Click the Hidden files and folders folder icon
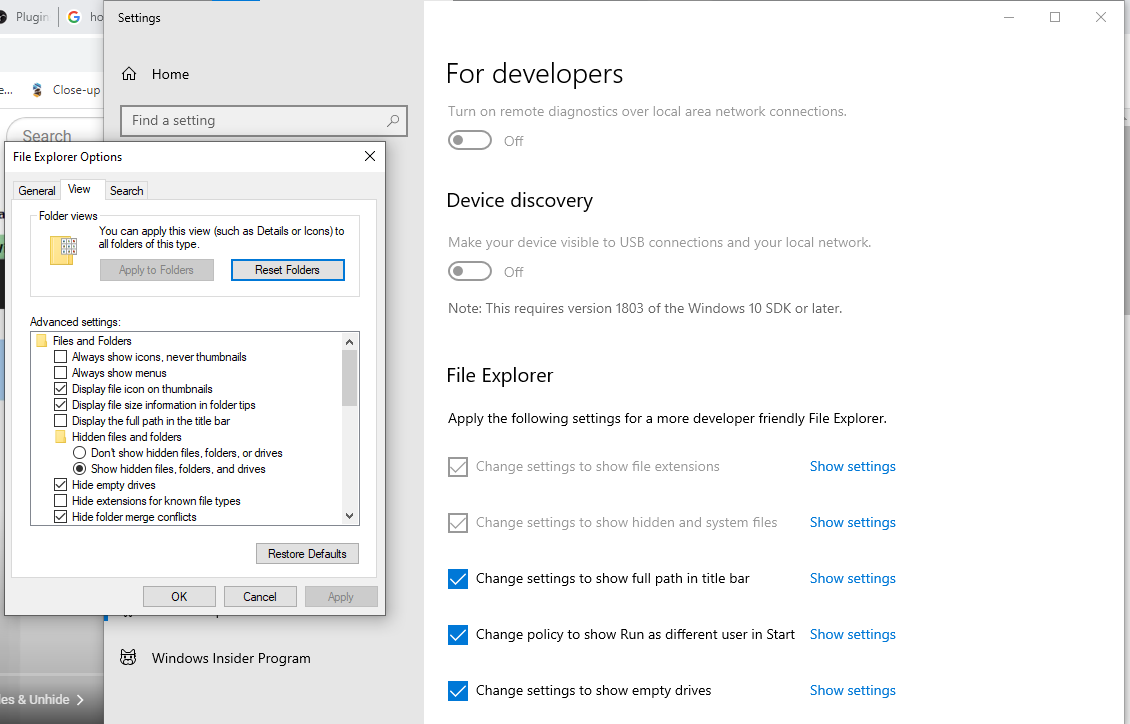1130x724 pixels. 62,436
